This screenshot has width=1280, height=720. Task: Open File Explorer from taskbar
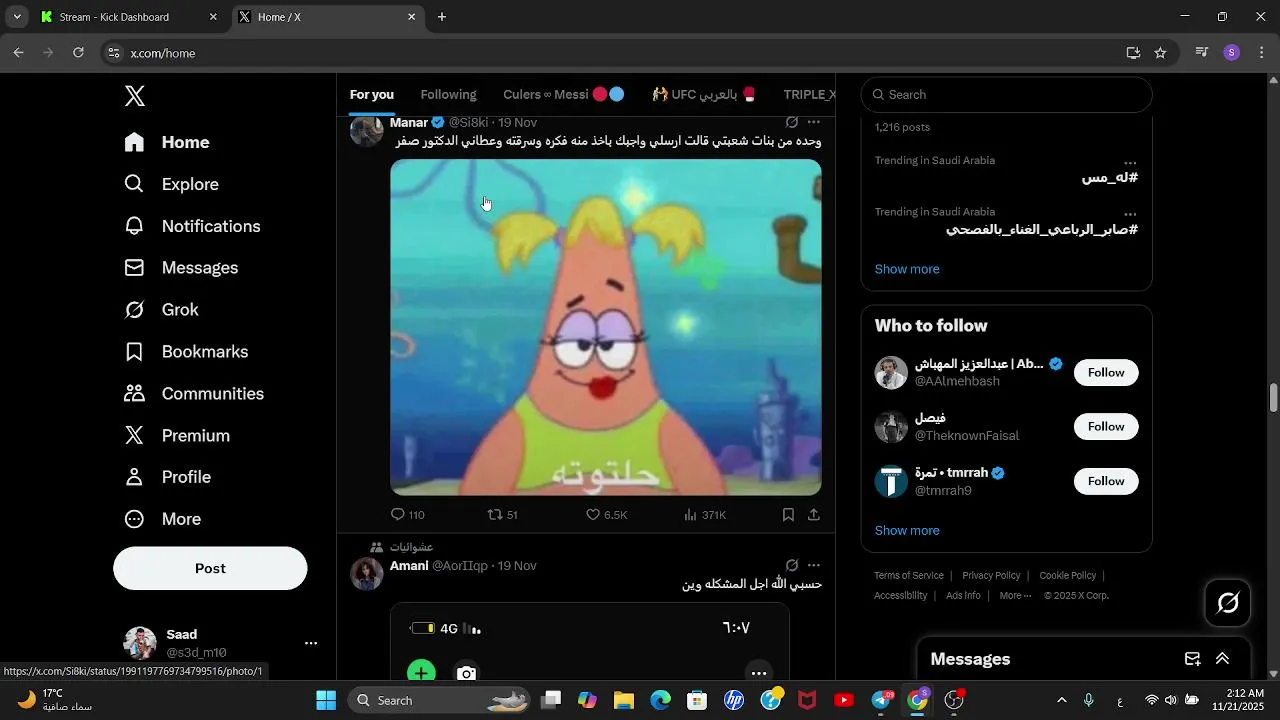pyautogui.click(x=624, y=700)
